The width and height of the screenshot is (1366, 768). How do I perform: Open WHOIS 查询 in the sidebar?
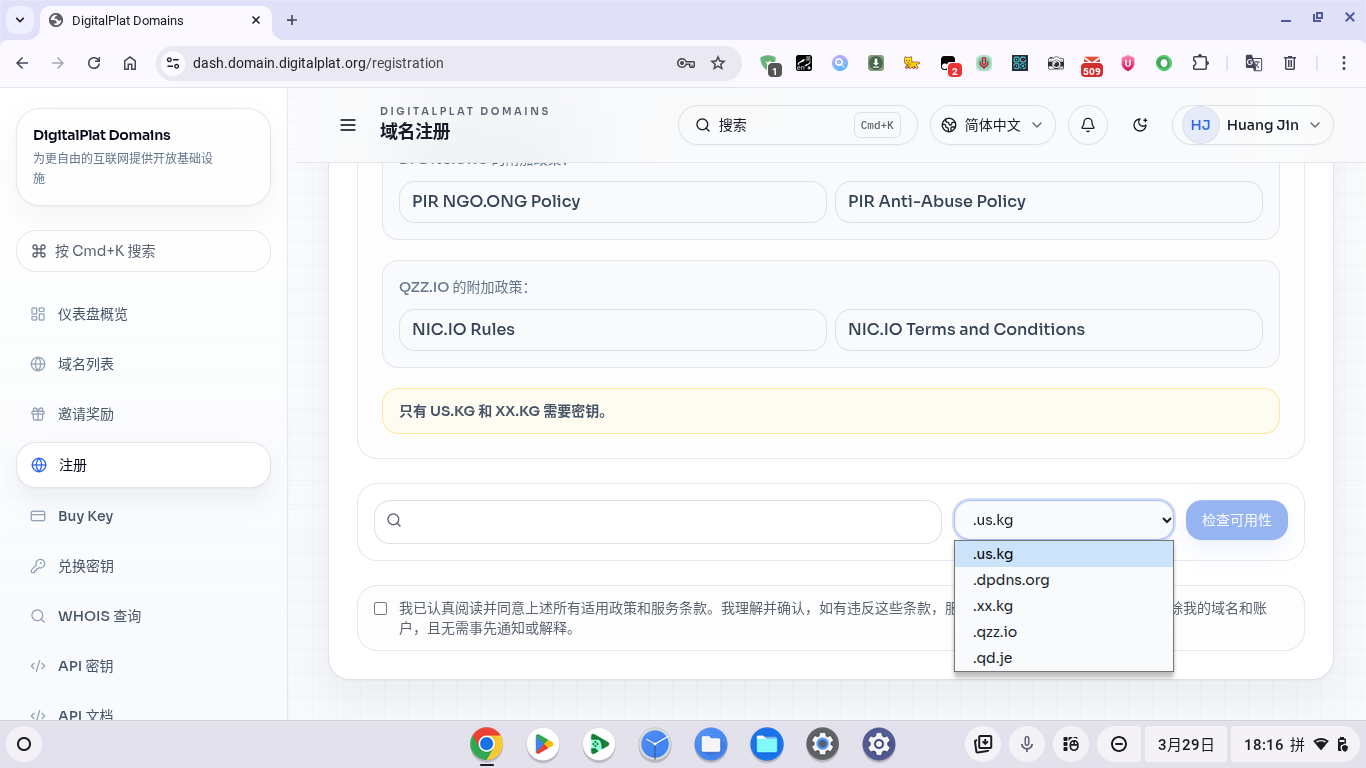[99, 616]
